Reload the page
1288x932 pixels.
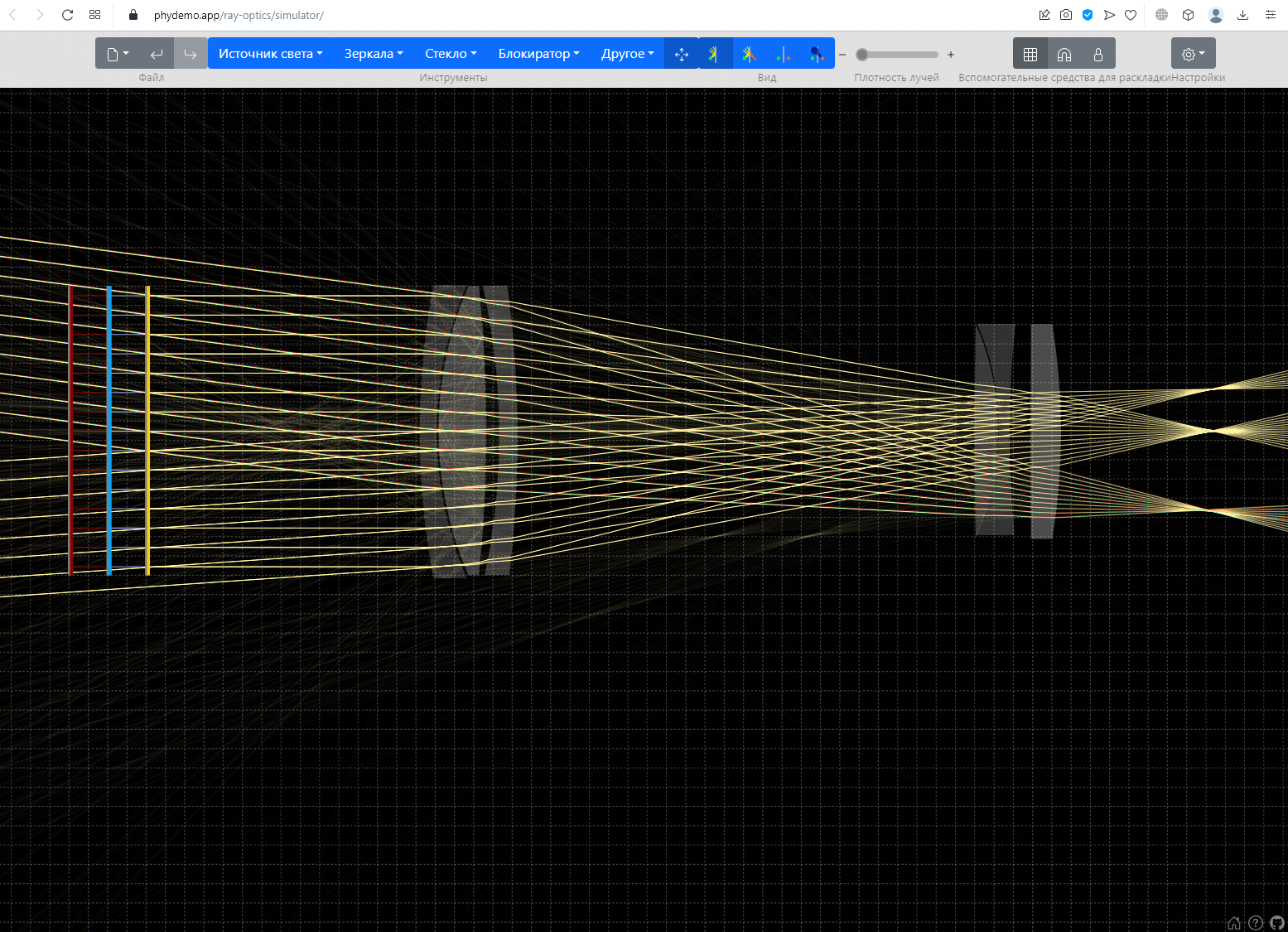(x=68, y=15)
